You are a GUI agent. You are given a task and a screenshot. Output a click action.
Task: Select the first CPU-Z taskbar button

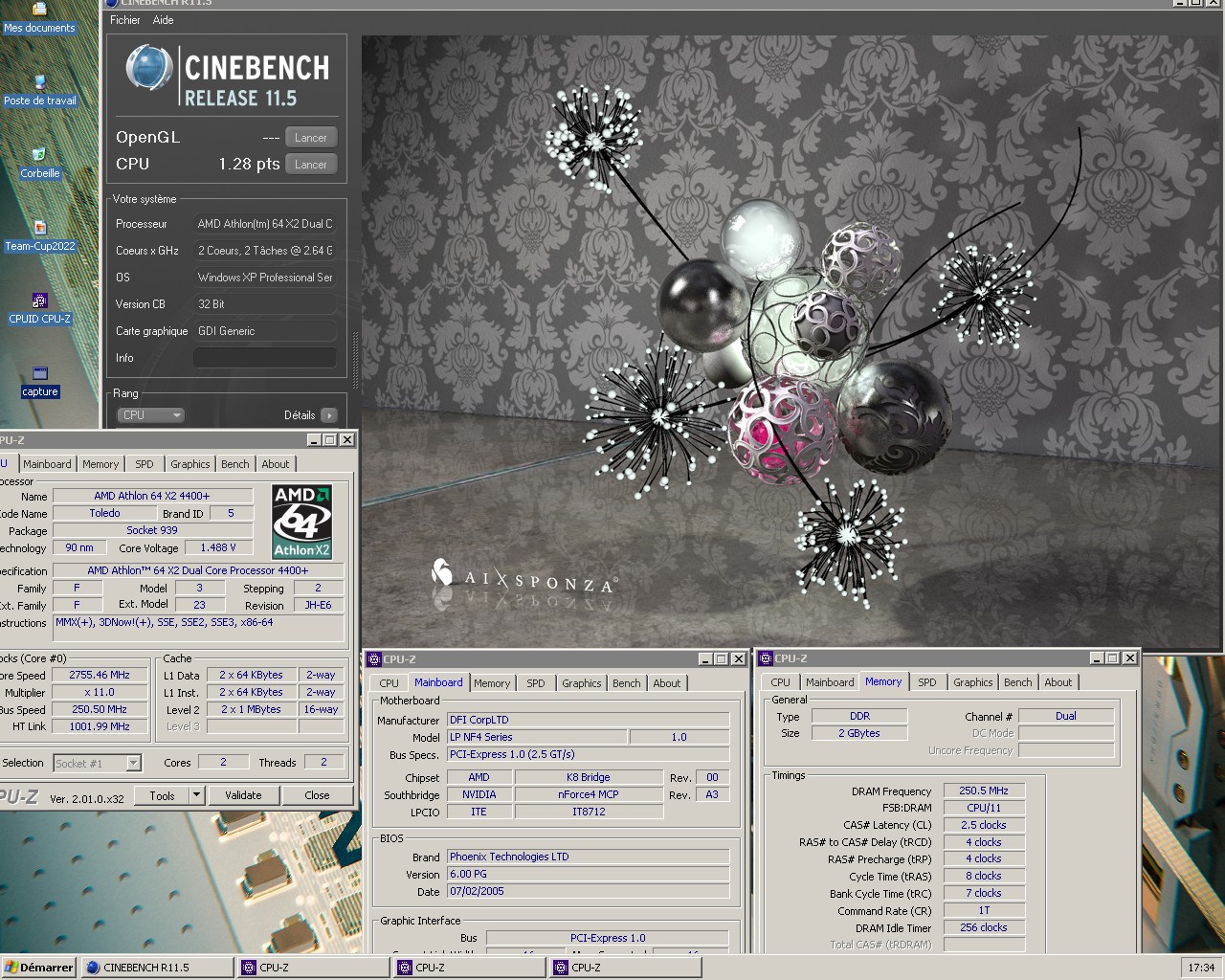(314, 968)
